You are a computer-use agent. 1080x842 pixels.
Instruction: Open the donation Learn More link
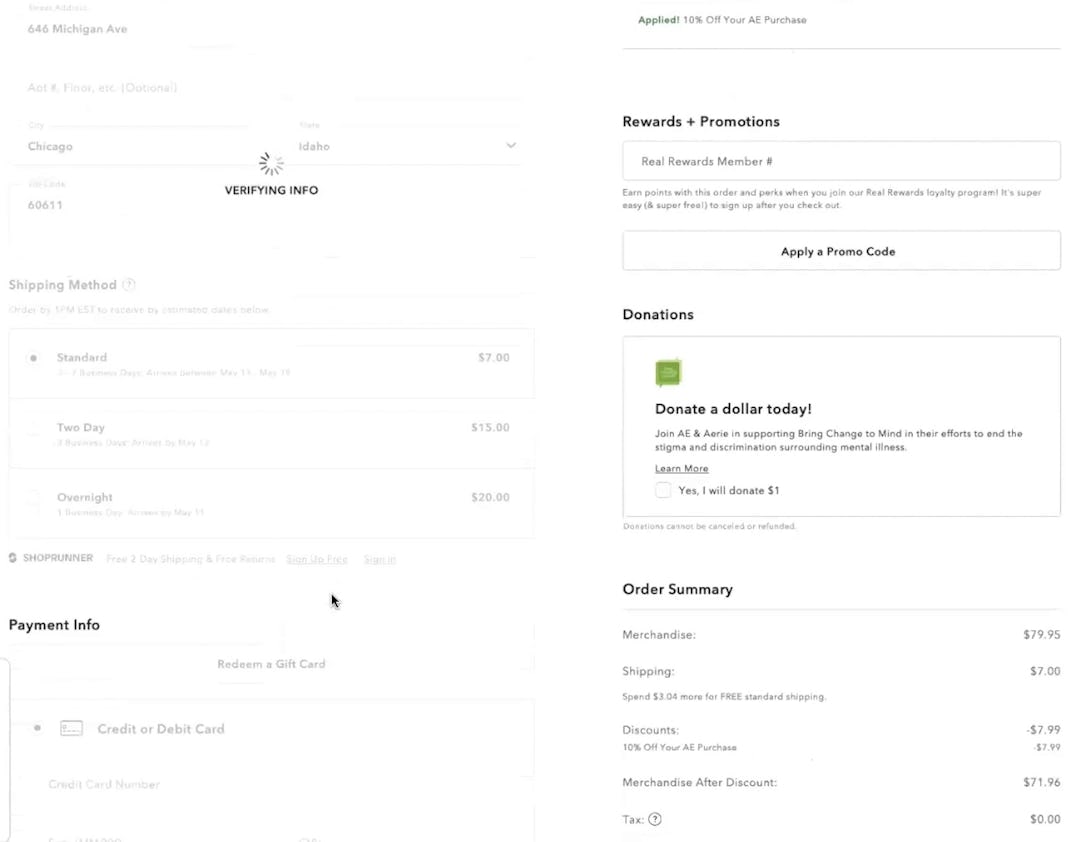(x=681, y=468)
